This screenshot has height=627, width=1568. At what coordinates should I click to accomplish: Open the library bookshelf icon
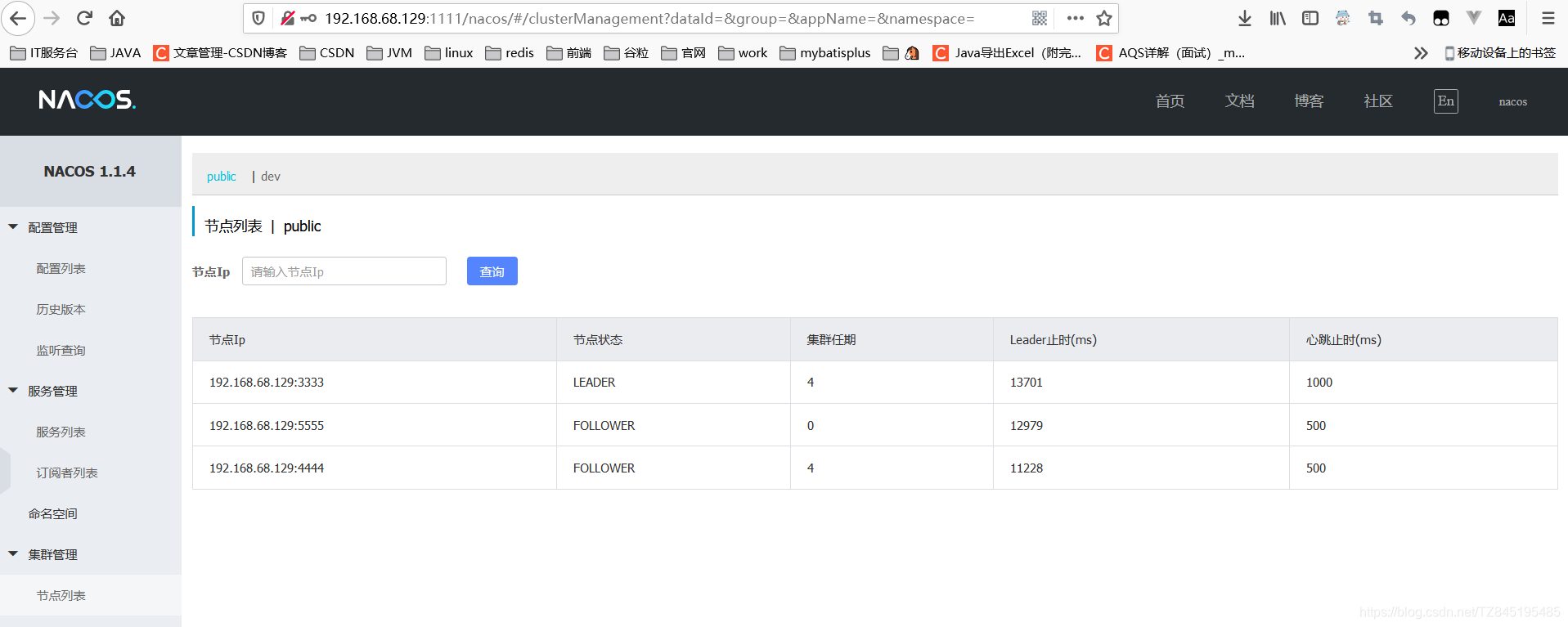[x=1278, y=18]
